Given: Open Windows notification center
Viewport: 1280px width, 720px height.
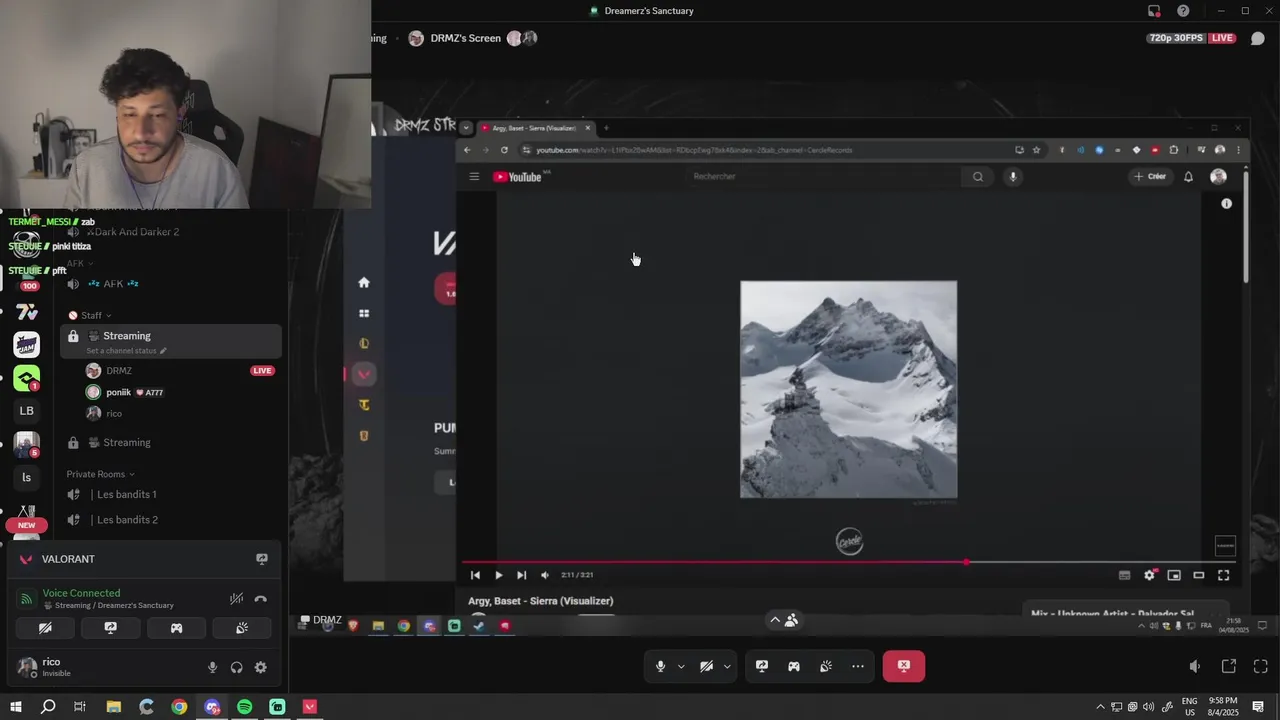Looking at the screenshot, I should (x=1259, y=707).
